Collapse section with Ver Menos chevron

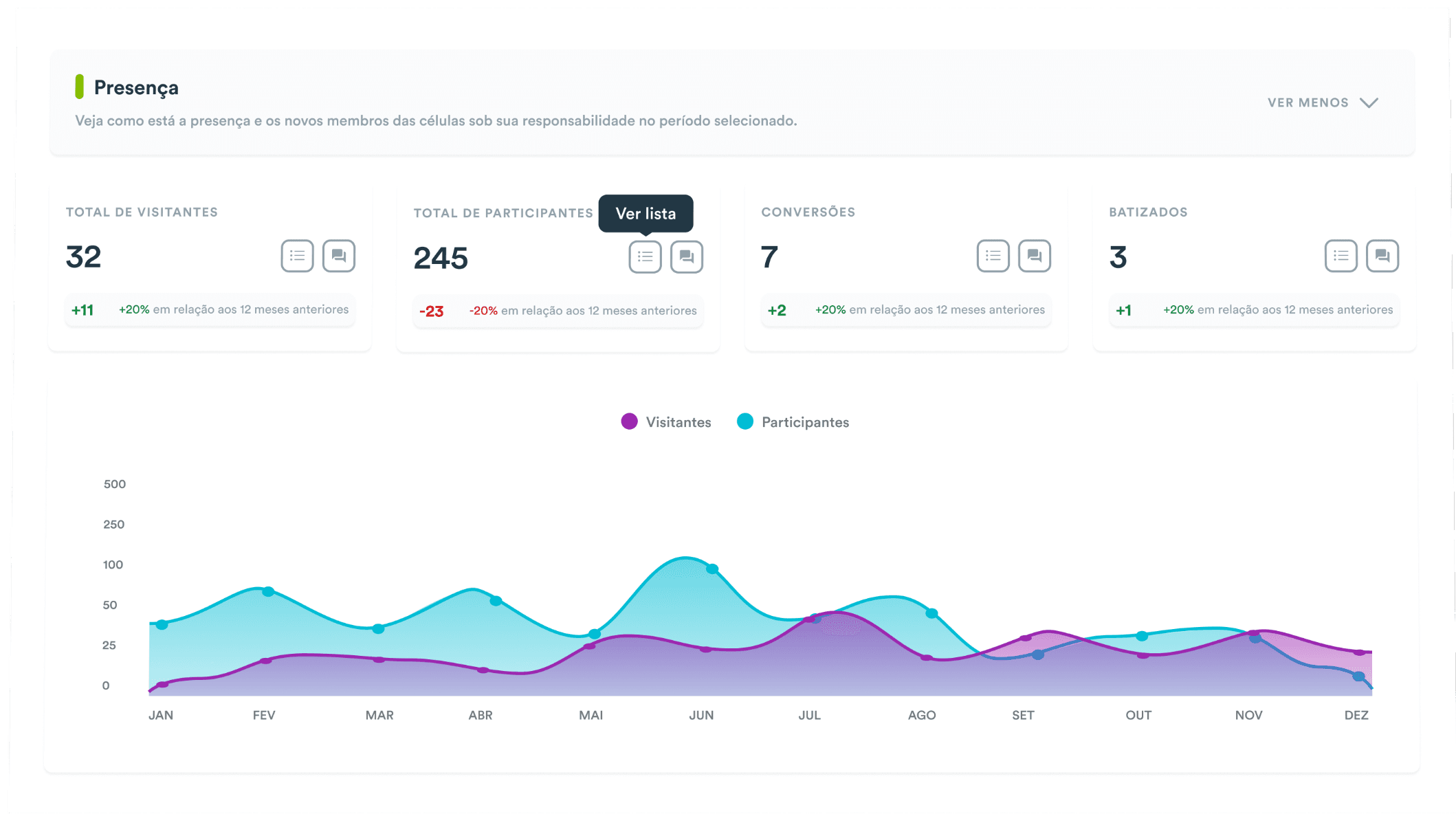pos(1369,102)
